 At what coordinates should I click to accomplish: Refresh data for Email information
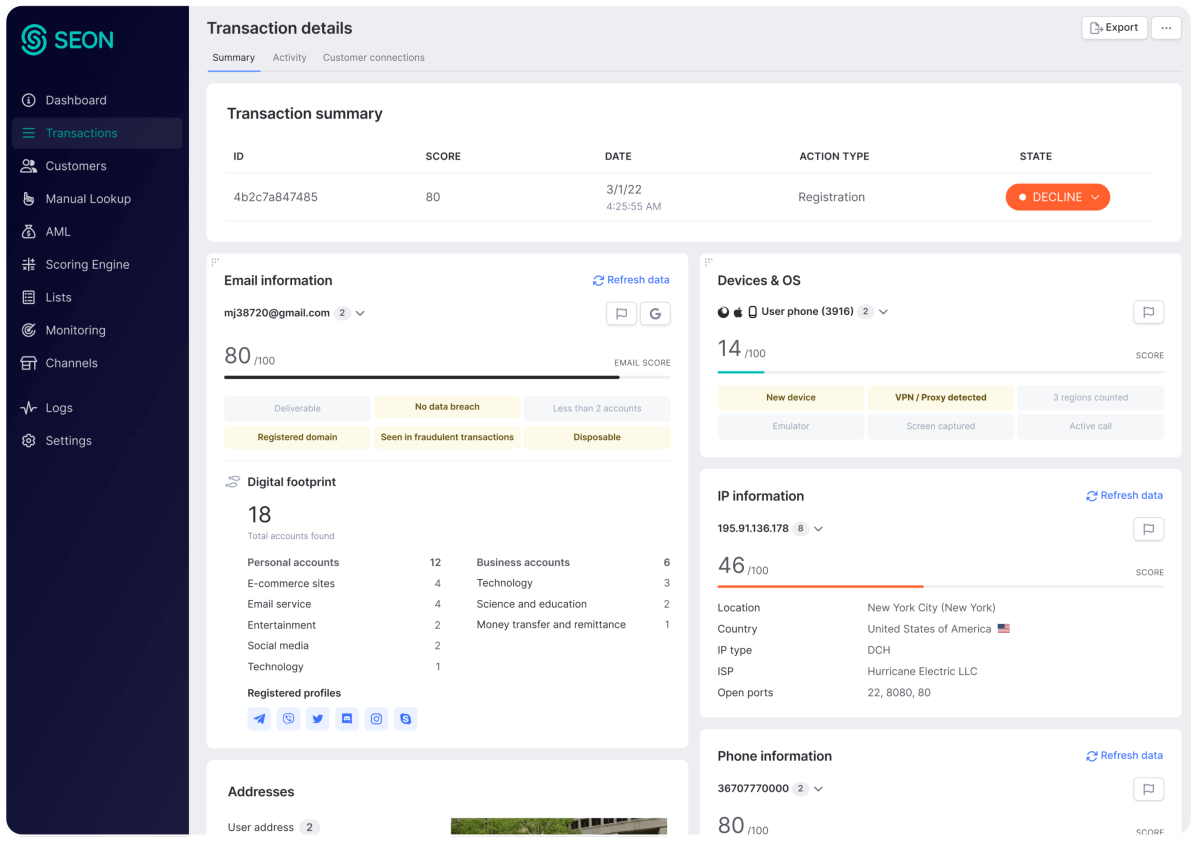[x=631, y=280]
